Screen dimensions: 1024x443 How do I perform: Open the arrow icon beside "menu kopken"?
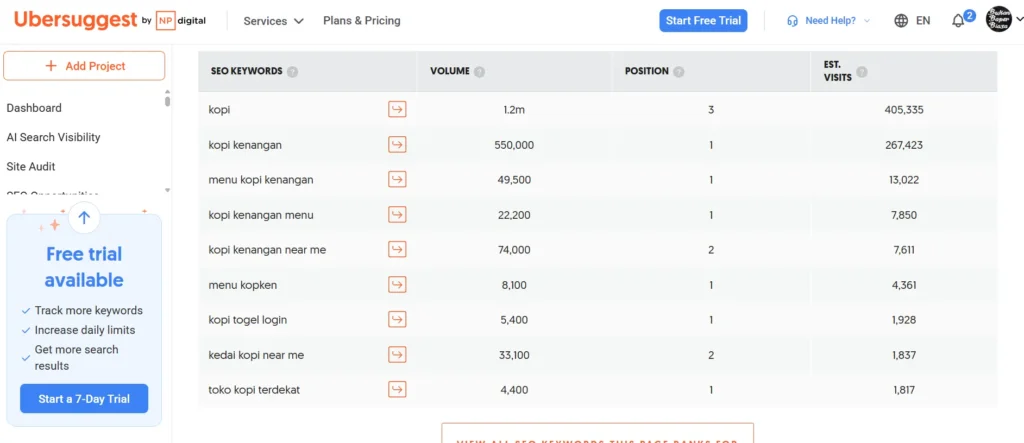click(397, 284)
